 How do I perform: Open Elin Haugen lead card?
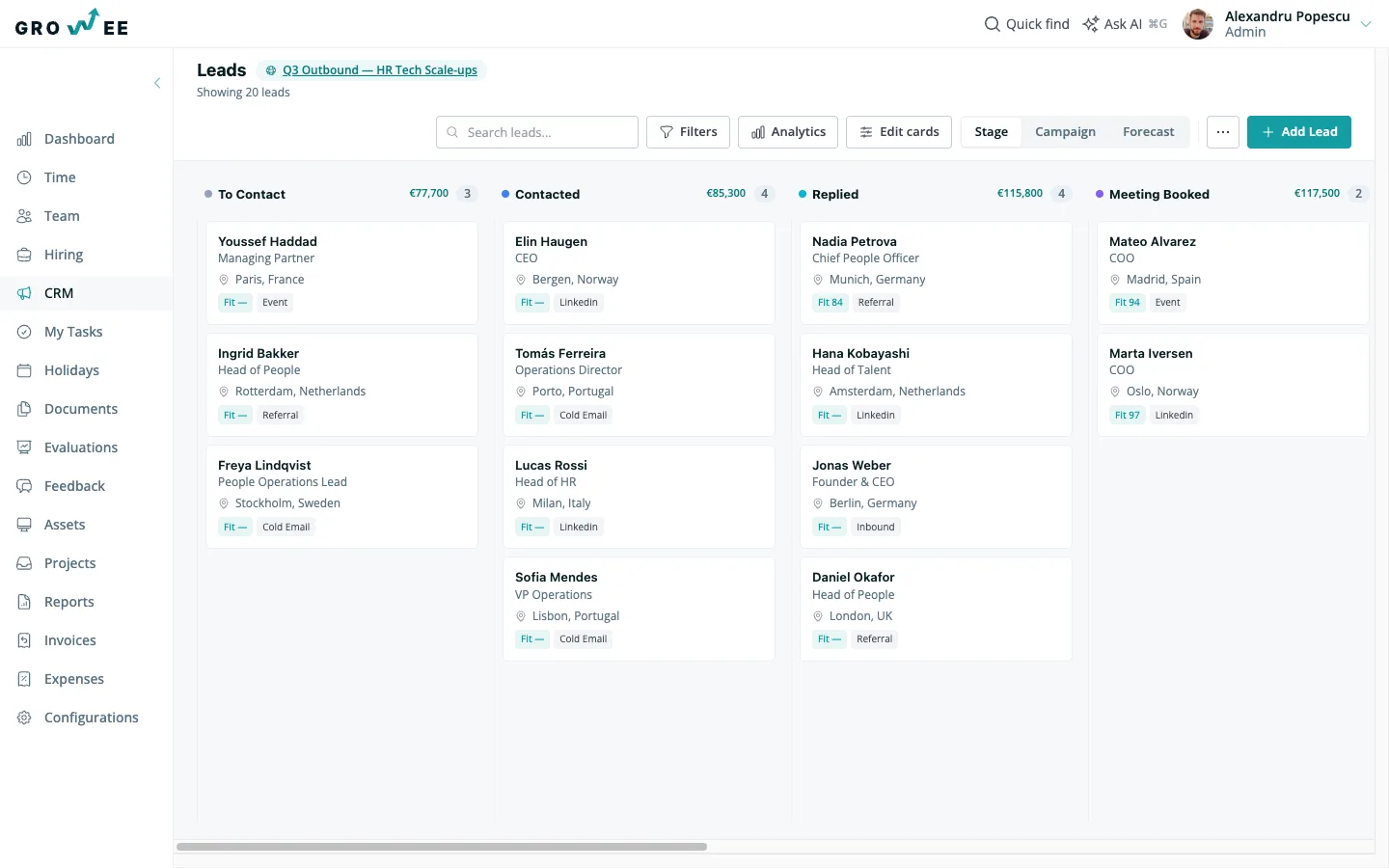(639, 273)
